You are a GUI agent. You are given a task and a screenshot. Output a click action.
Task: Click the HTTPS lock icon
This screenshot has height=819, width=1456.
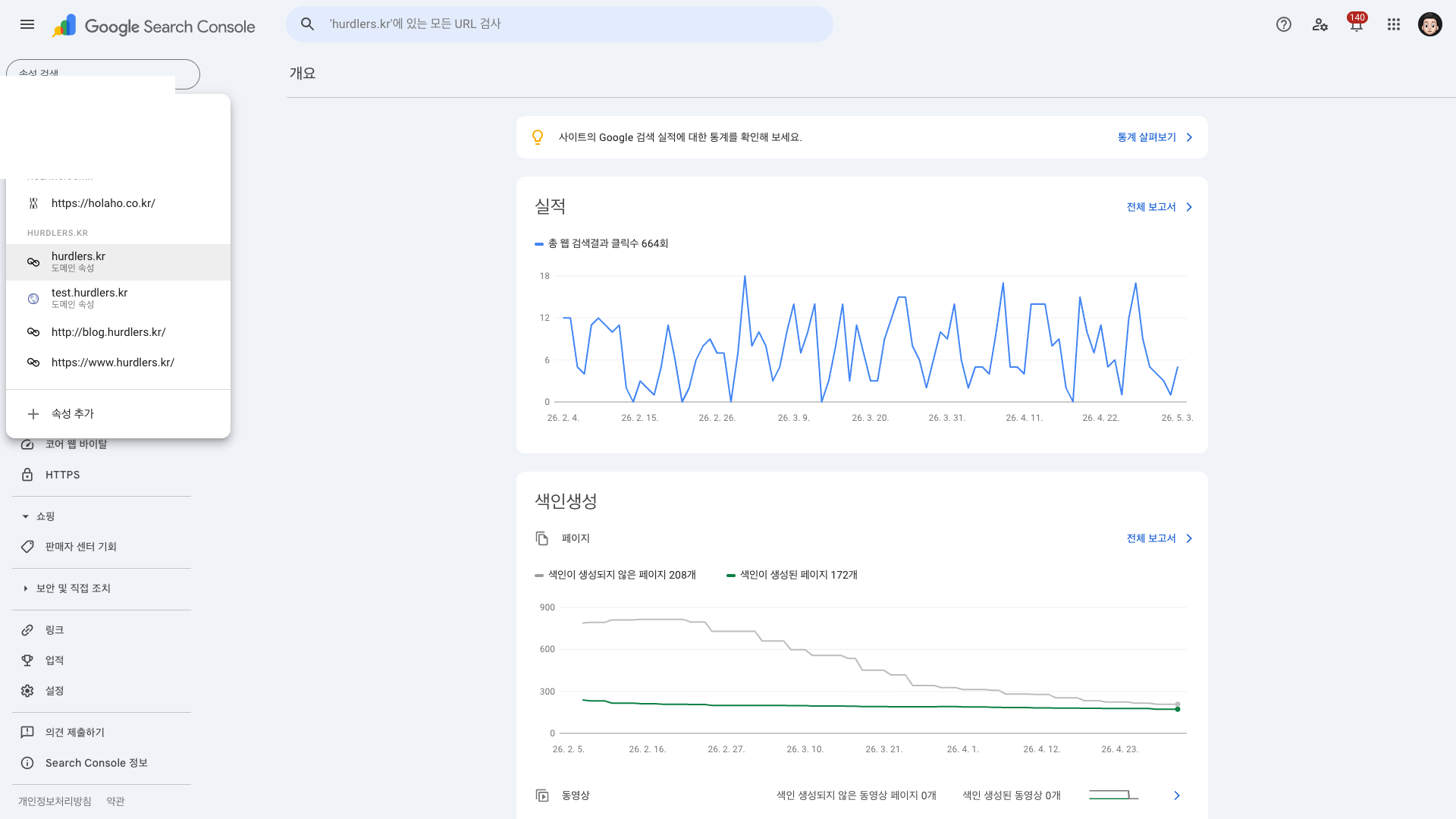click(27, 475)
